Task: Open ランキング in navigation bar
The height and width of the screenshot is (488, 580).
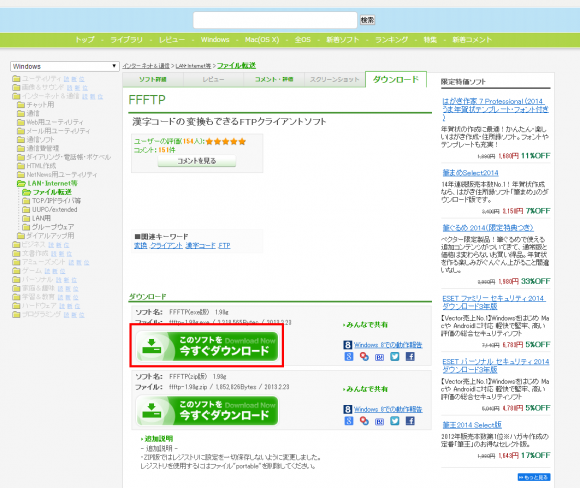Action: point(391,40)
